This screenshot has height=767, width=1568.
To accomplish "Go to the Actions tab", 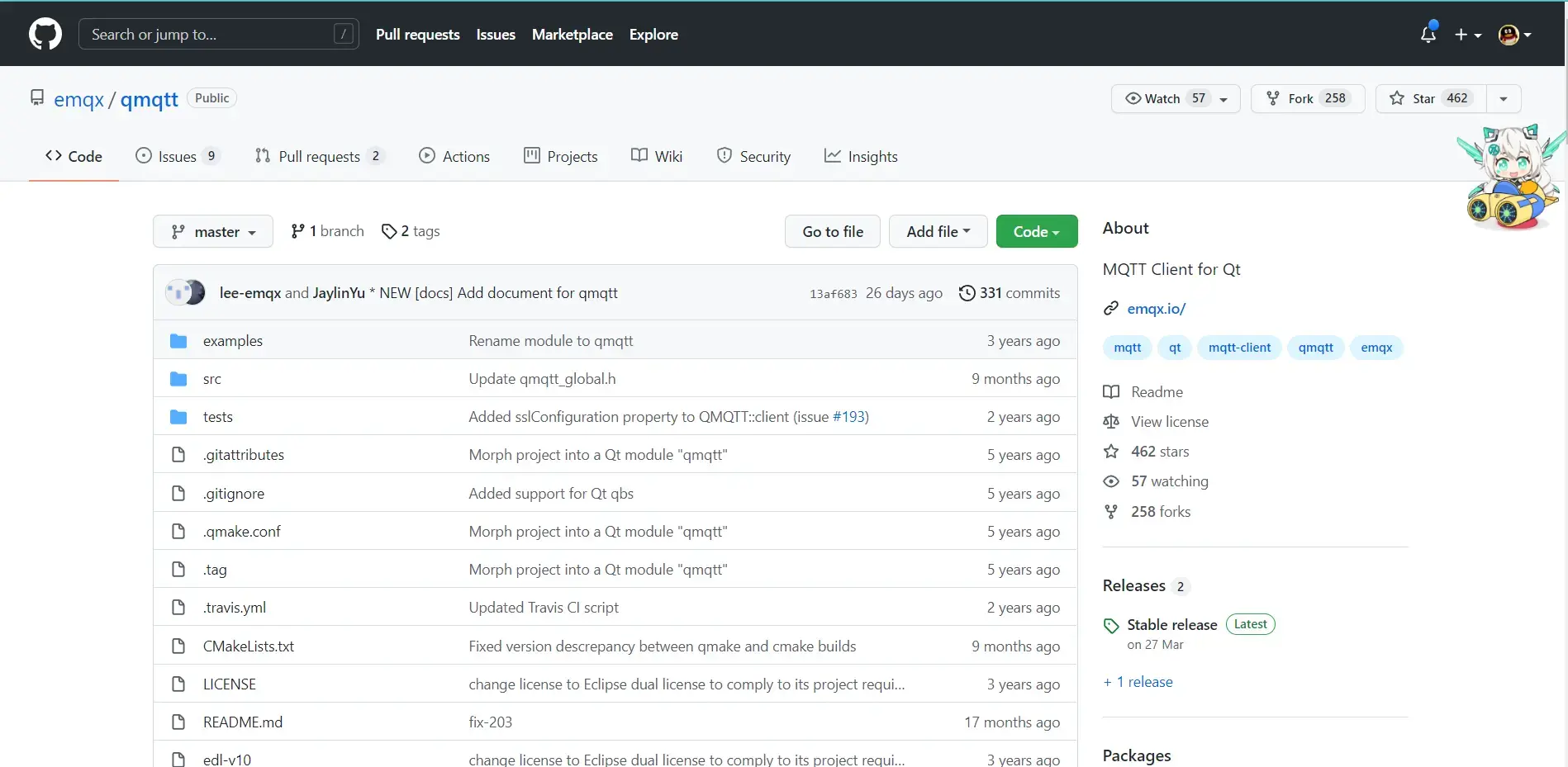I will [x=454, y=156].
